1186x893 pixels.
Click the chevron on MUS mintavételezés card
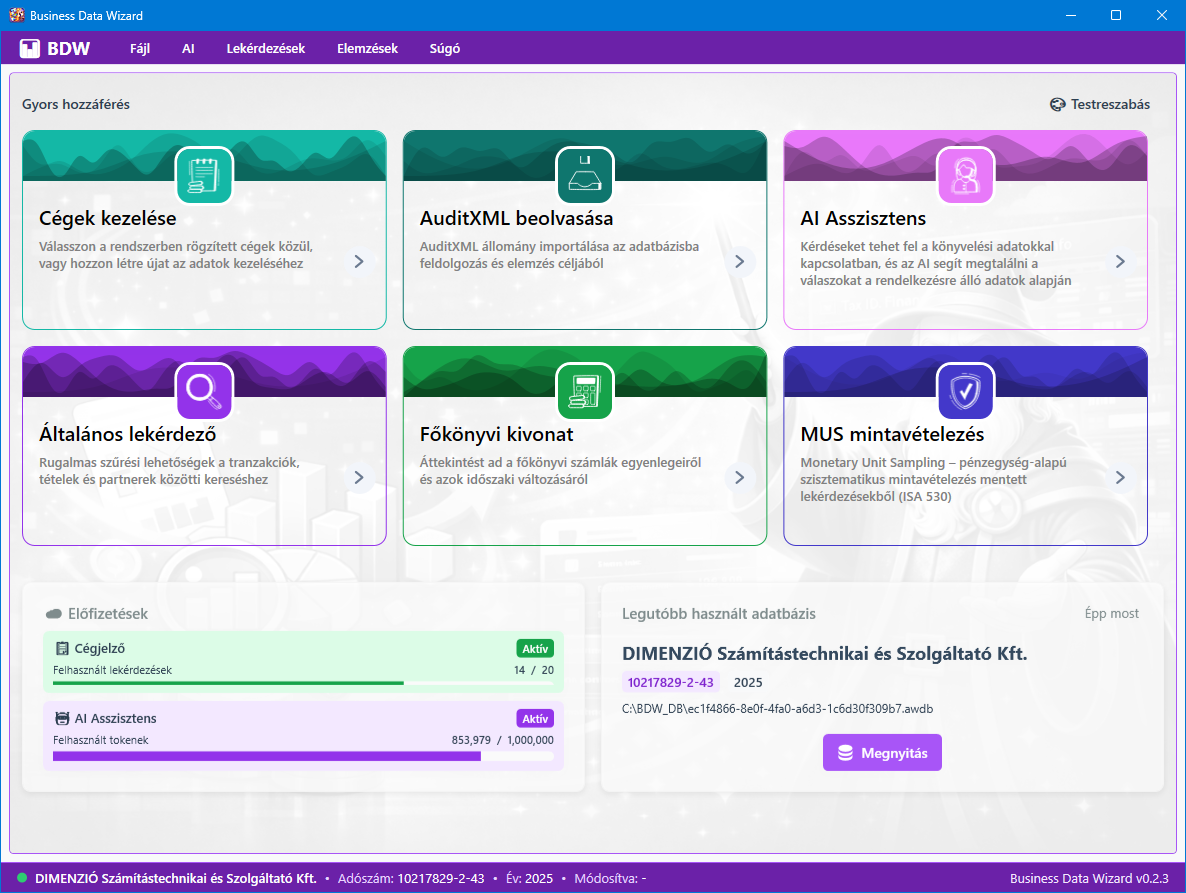pyautogui.click(x=1120, y=478)
